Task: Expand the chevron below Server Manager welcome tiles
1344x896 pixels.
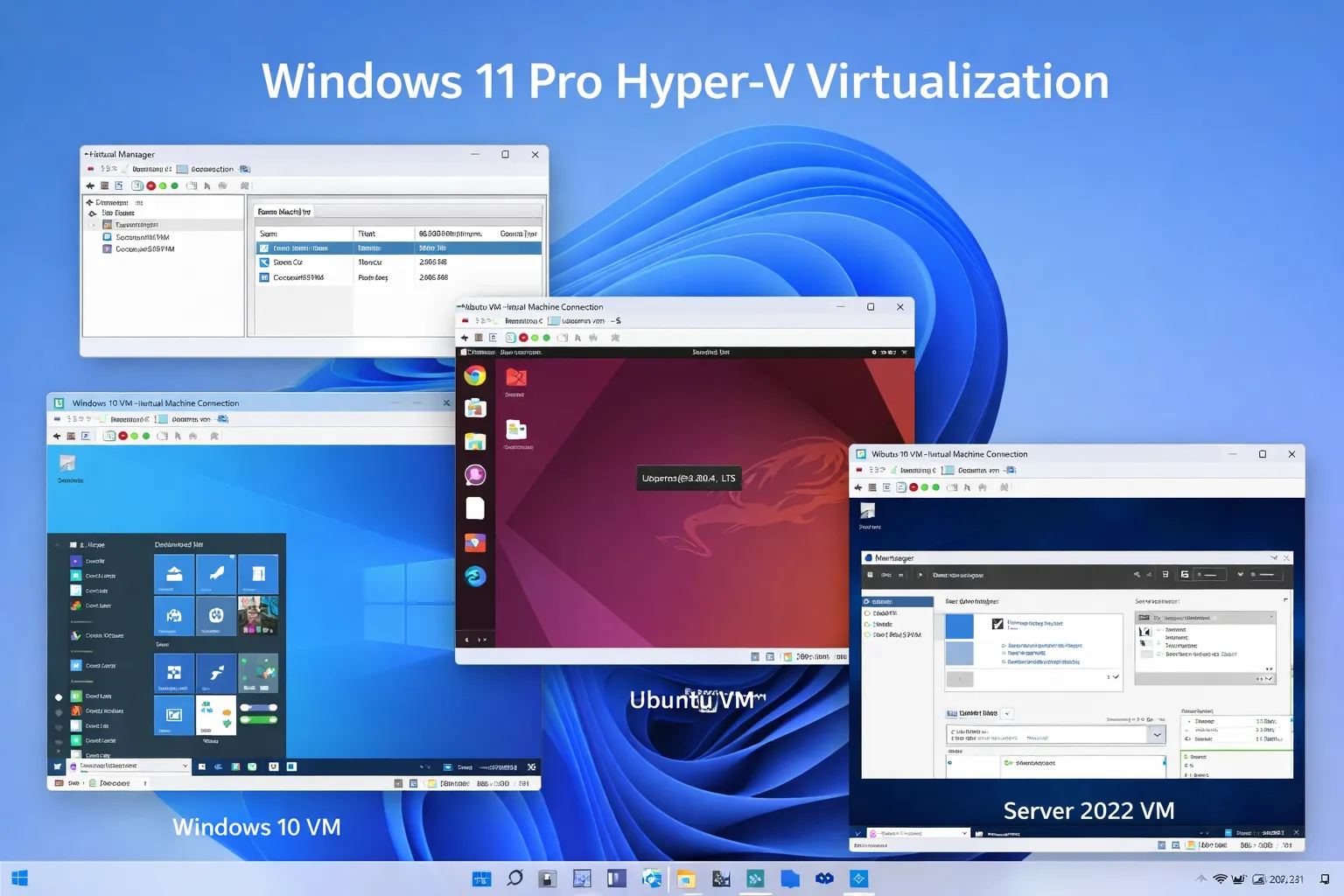Action: [x=1115, y=677]
